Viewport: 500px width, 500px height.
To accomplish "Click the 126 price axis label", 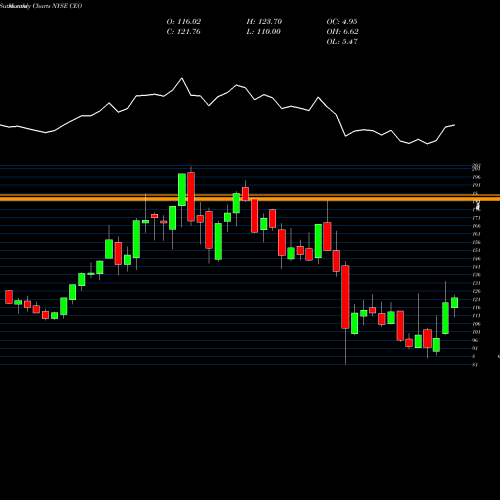I will (x=476, y=291).
